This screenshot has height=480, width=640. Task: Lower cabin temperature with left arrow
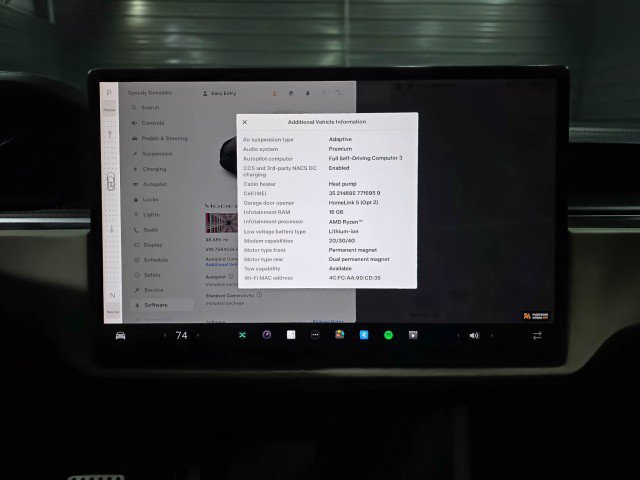click(165, 336)
